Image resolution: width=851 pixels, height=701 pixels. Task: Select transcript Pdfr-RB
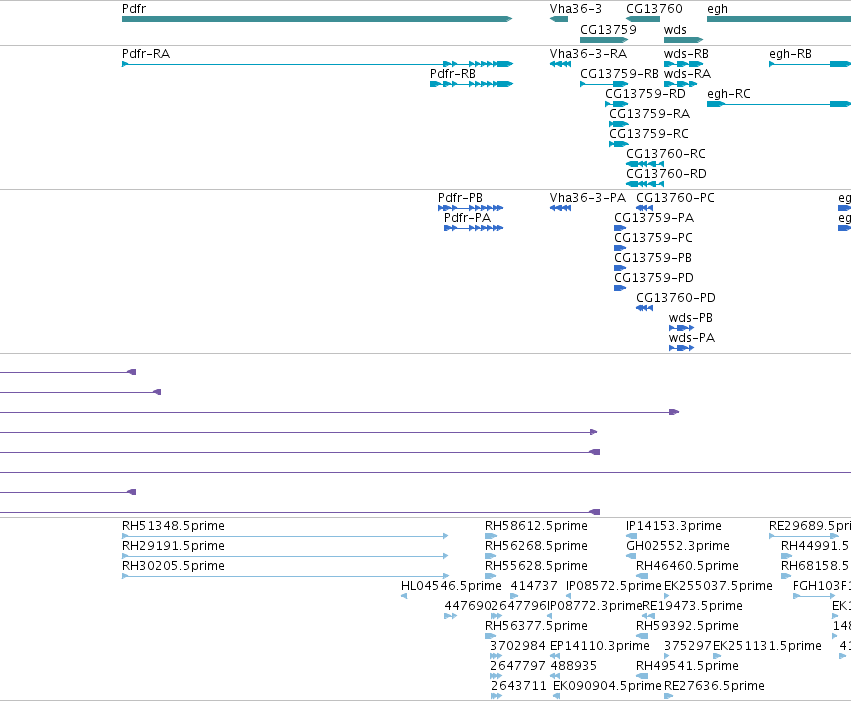pos(471,84)
